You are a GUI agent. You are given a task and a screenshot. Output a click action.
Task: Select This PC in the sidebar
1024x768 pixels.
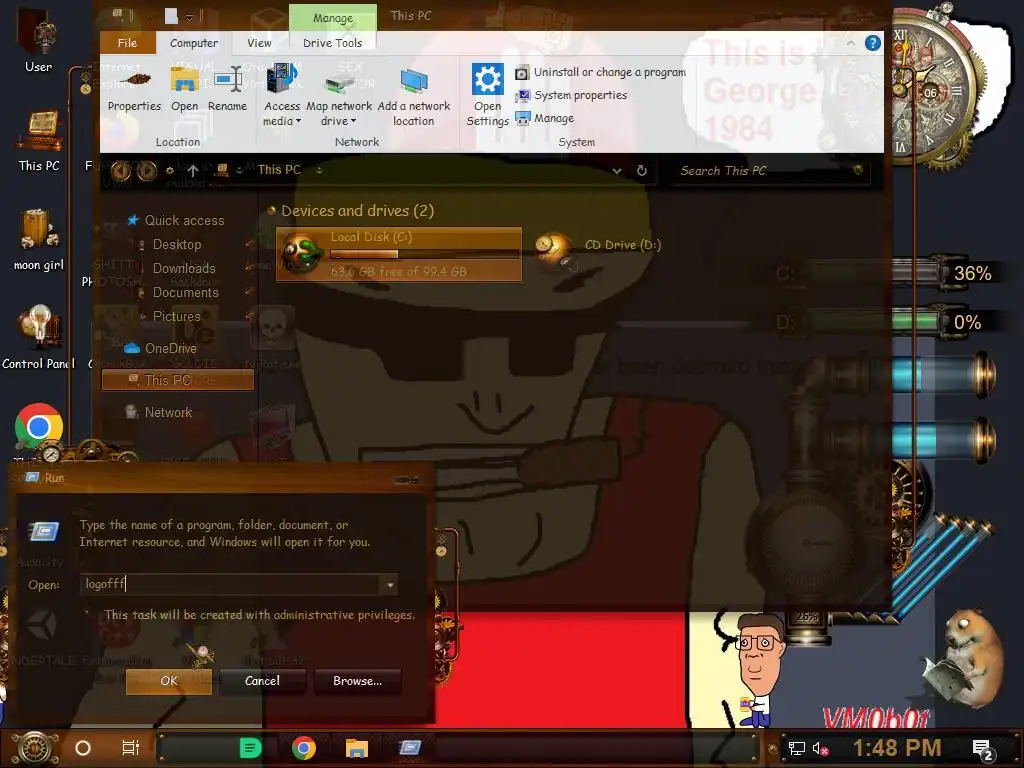tap(178, 380)
